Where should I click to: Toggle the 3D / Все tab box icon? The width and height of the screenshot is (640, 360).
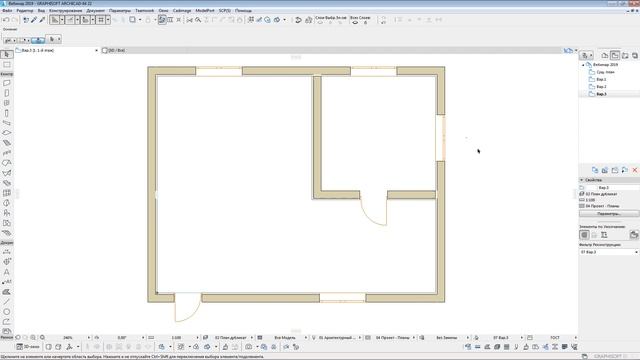[104, 50]
